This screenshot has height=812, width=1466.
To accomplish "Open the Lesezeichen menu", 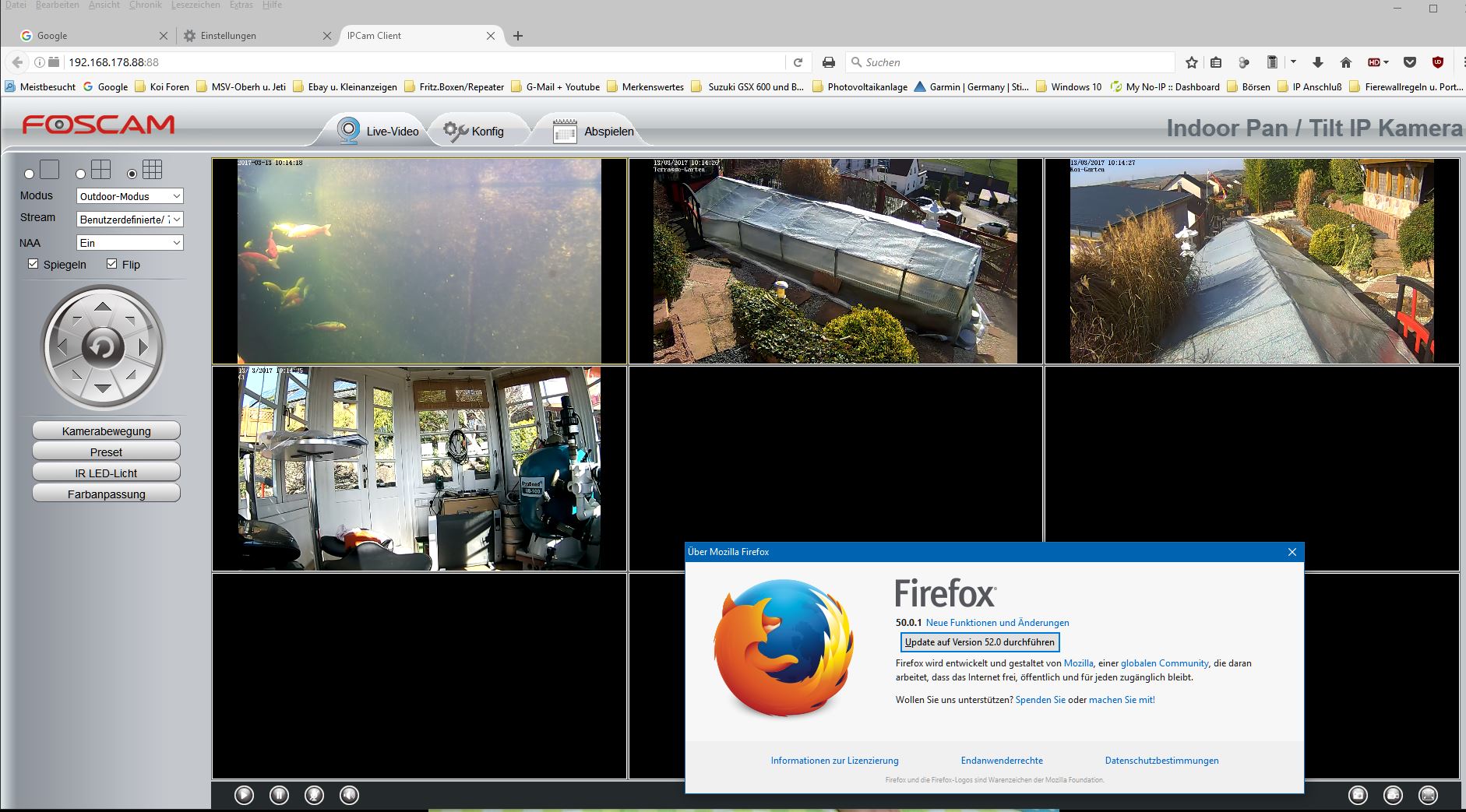I will (196, 5).
